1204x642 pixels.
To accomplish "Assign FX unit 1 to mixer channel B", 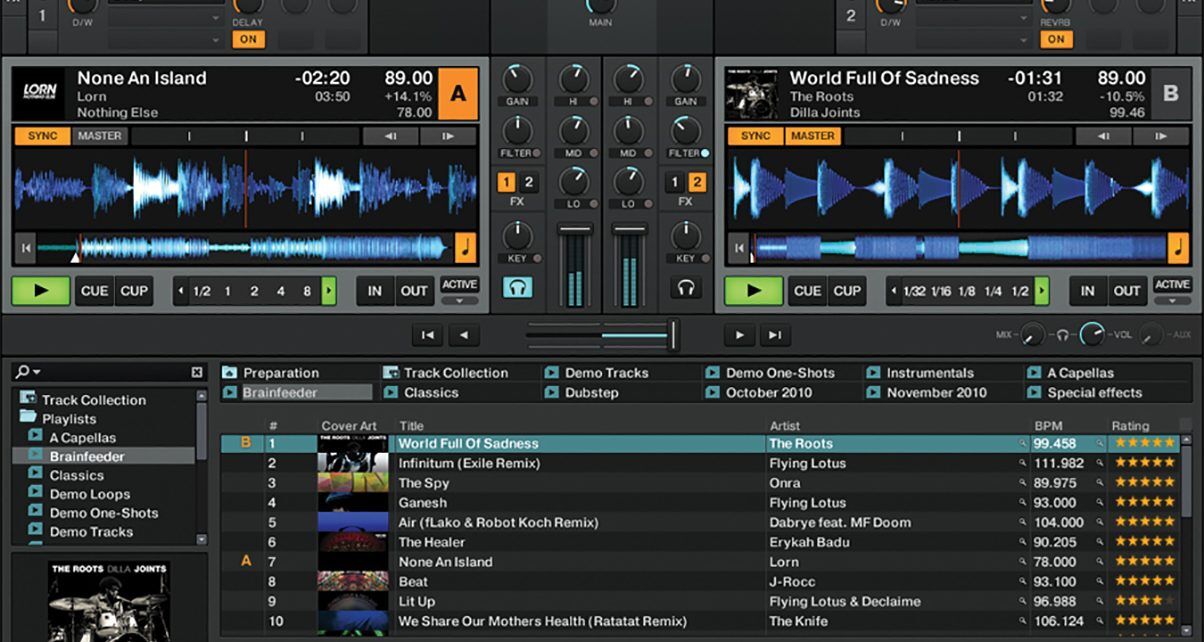I will tap(675, 182).
